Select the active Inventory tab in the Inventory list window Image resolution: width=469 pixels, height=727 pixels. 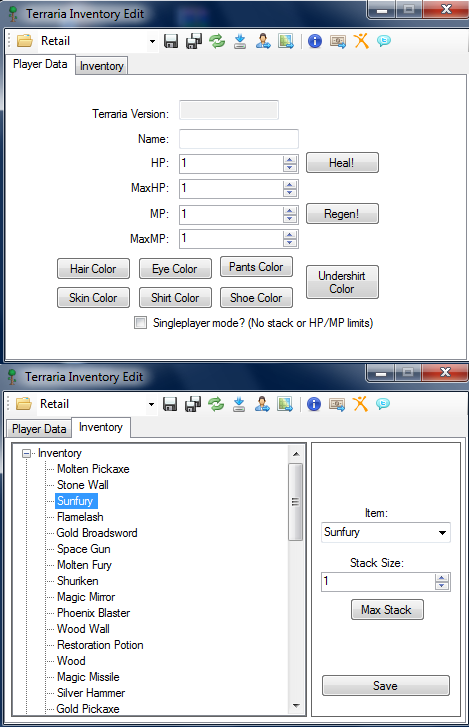[x=101, y=427]
